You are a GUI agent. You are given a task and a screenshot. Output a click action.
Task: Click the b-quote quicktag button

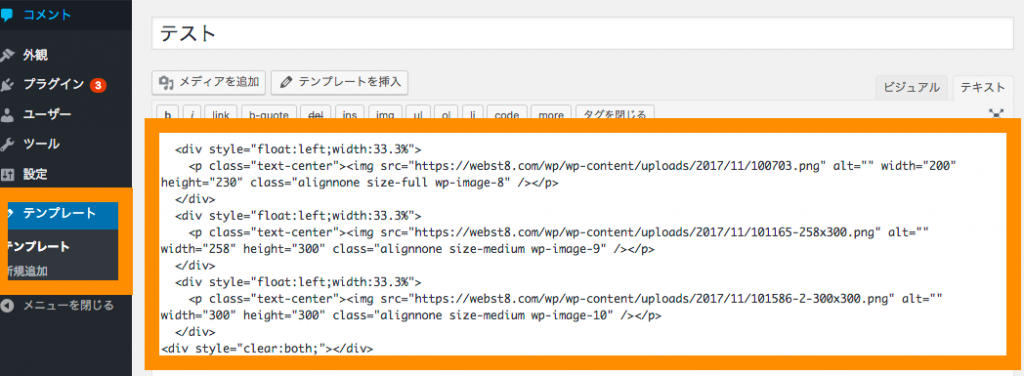tap(269, 113)
